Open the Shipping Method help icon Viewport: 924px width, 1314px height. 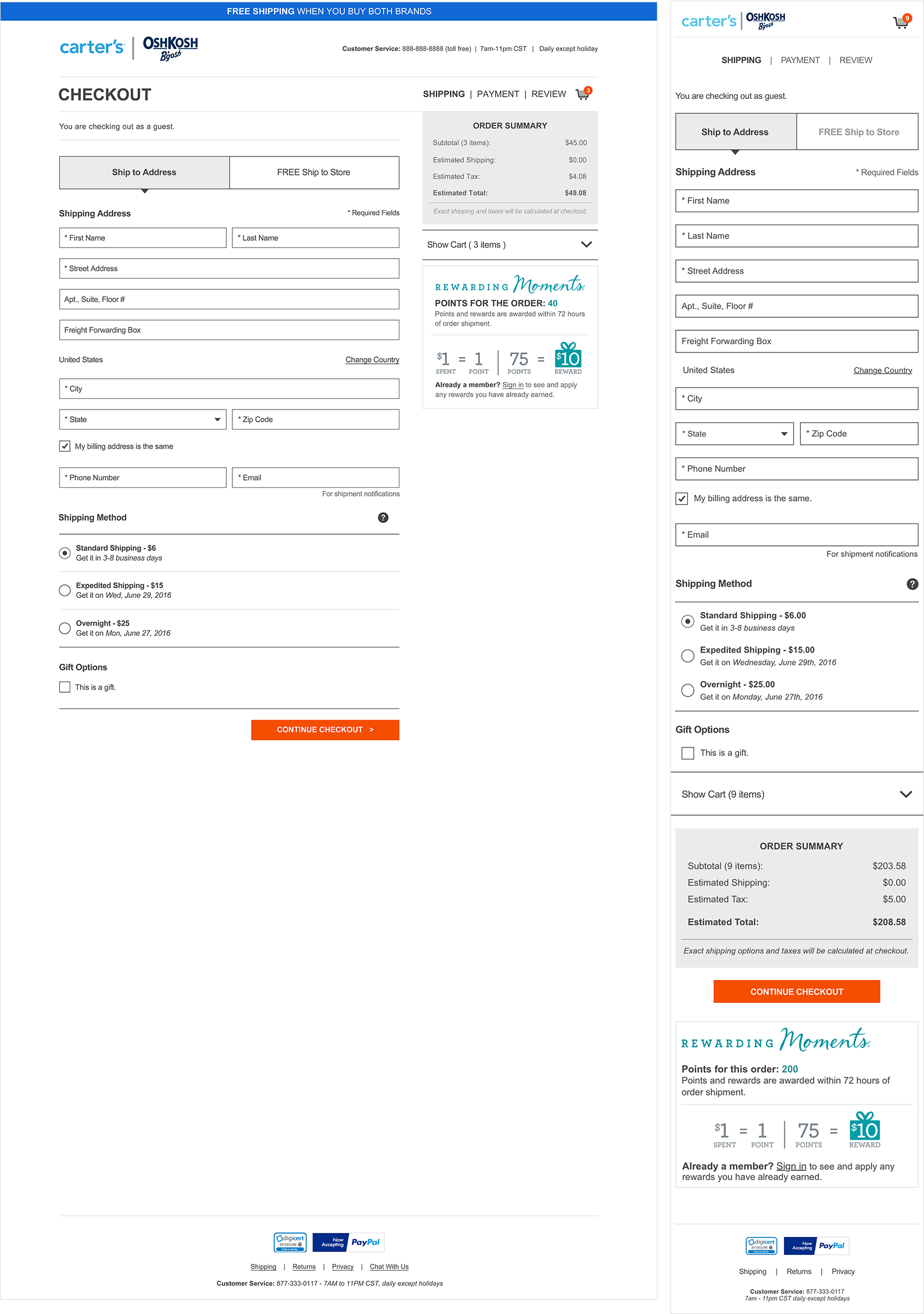[383, 517]
